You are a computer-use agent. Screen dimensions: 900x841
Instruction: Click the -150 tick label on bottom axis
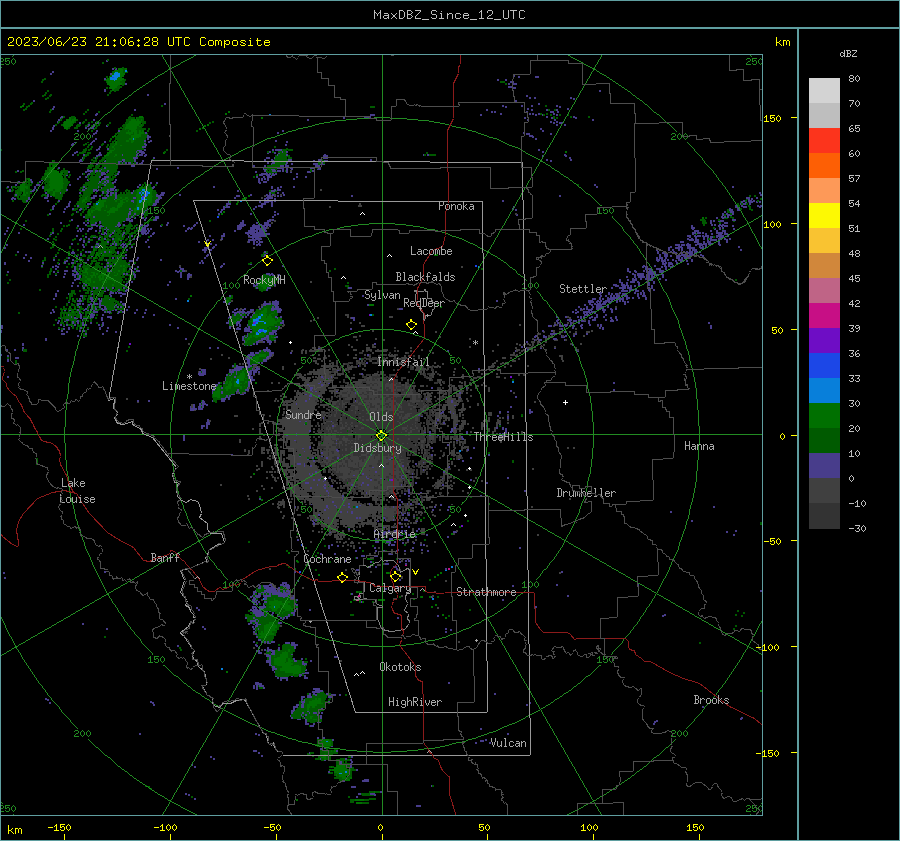[59, 827]
